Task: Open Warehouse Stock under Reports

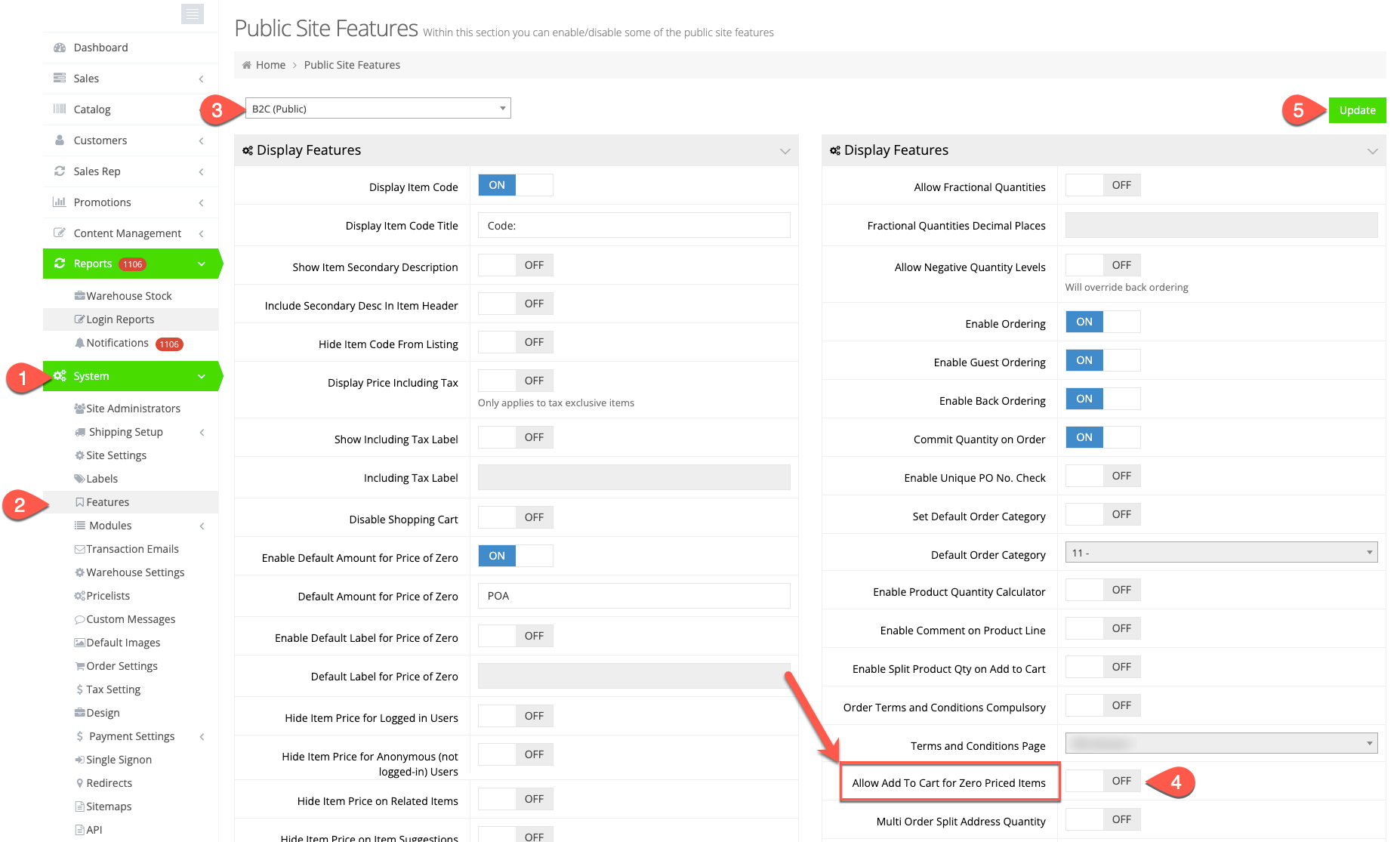Action: pos(128,296)
